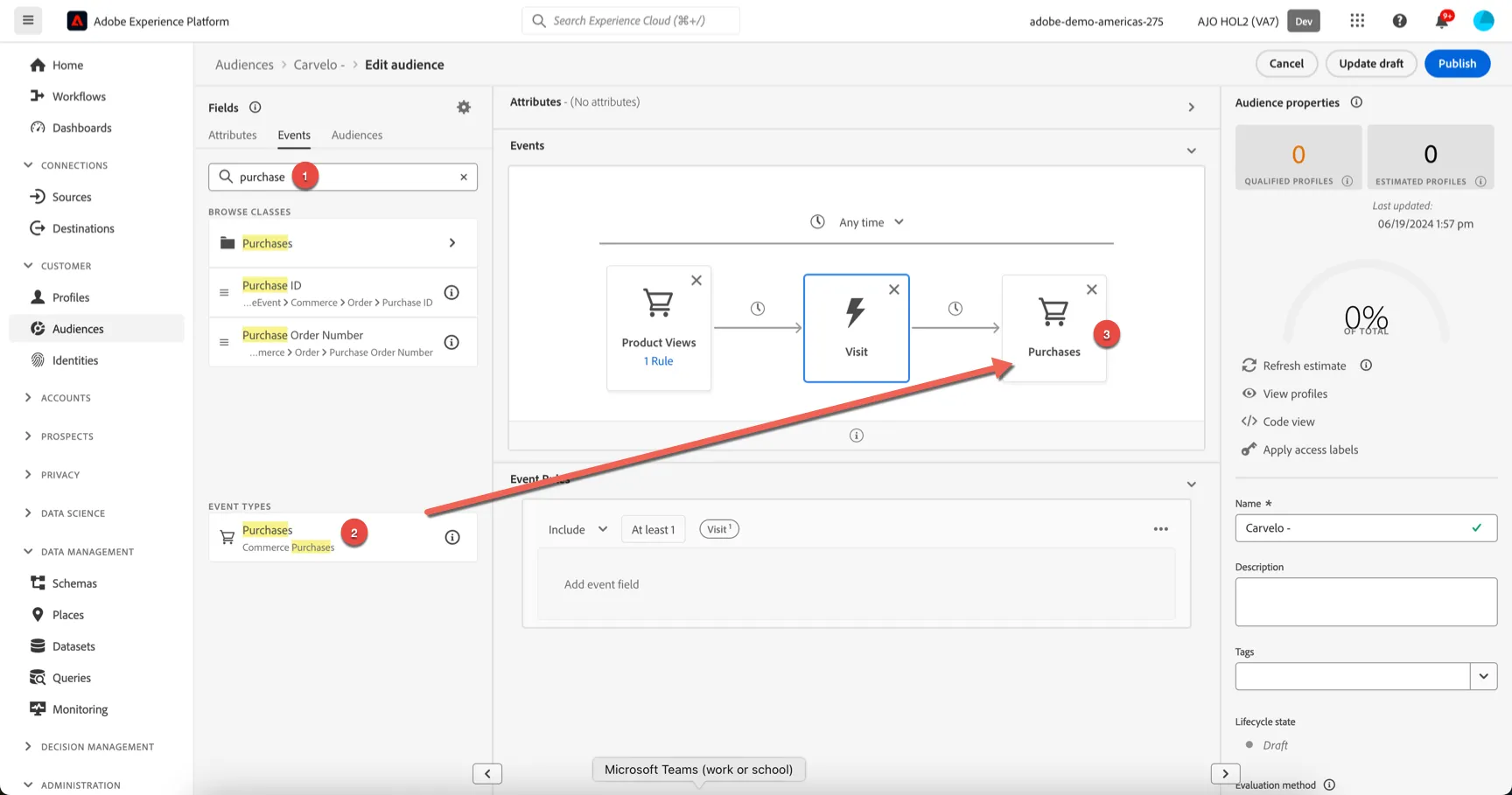Click Update draft button
This screenshot has width=1512, height=795.
pos(1371,64)
